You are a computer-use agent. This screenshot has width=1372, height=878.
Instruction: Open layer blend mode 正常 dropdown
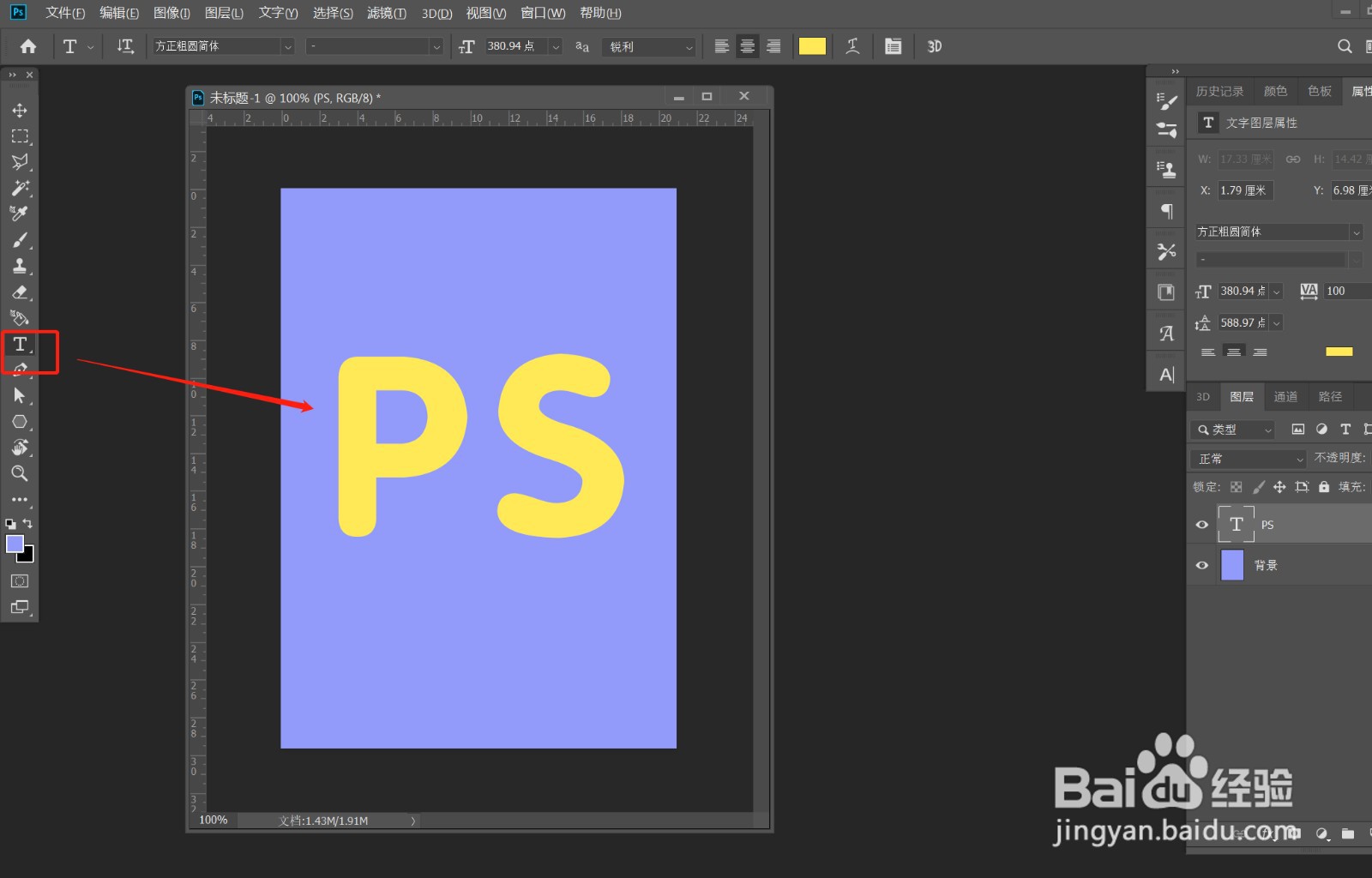pyautogui.click(x=1248, y=459)
